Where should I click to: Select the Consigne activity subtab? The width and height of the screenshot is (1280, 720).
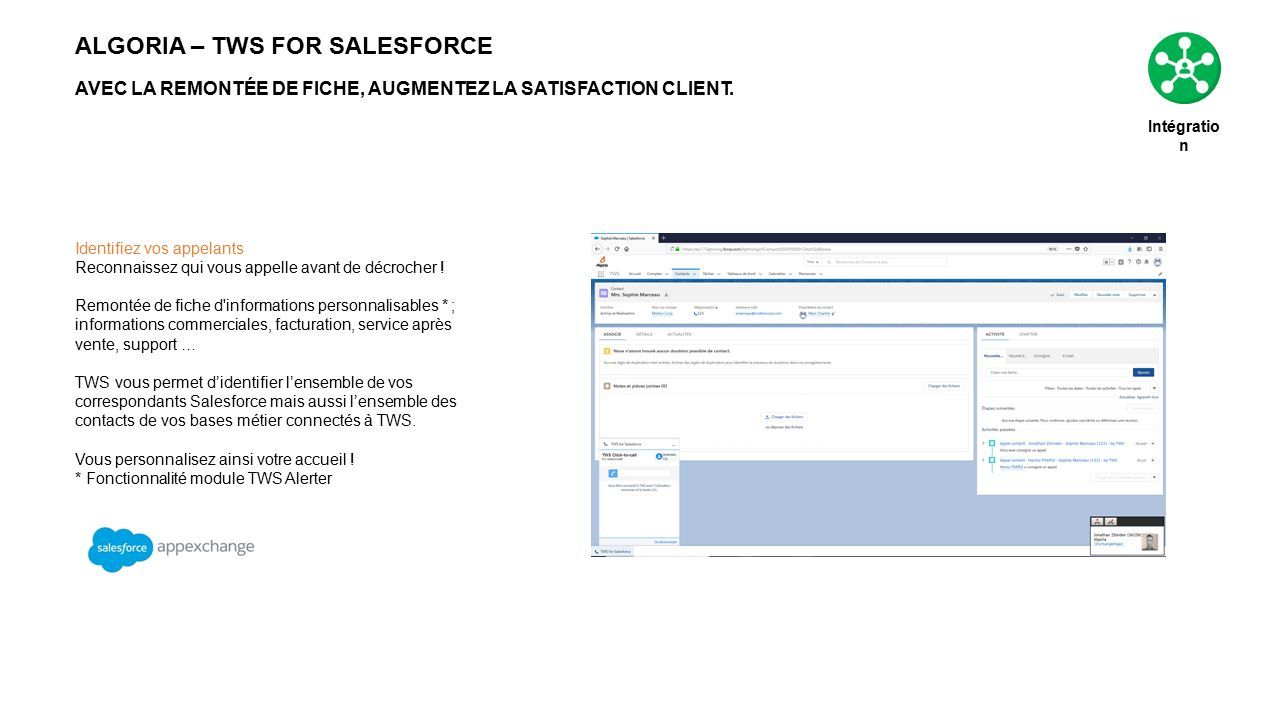[x=1043, y=356]
